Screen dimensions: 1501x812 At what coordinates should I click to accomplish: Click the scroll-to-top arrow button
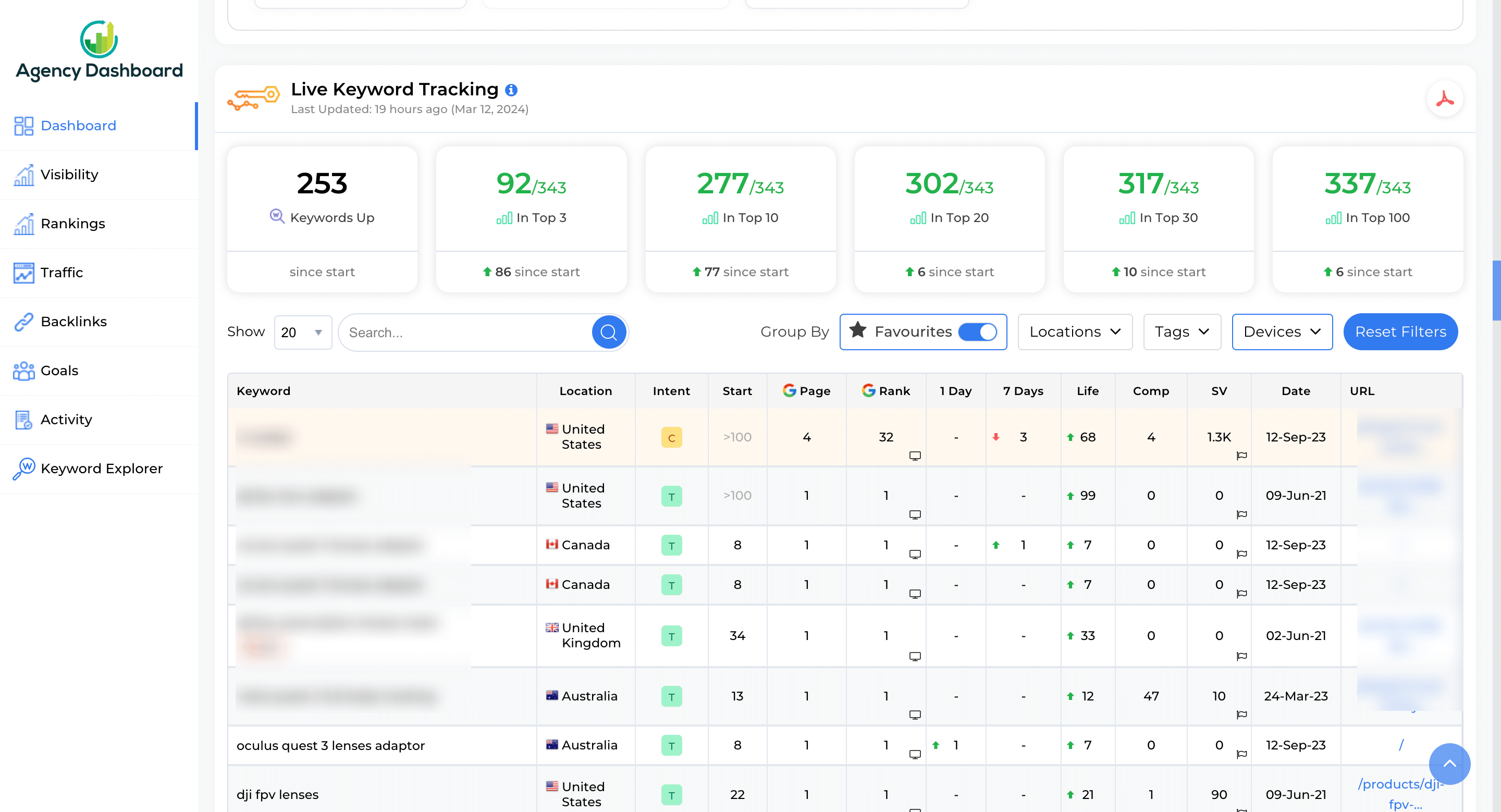point(1449,764)
